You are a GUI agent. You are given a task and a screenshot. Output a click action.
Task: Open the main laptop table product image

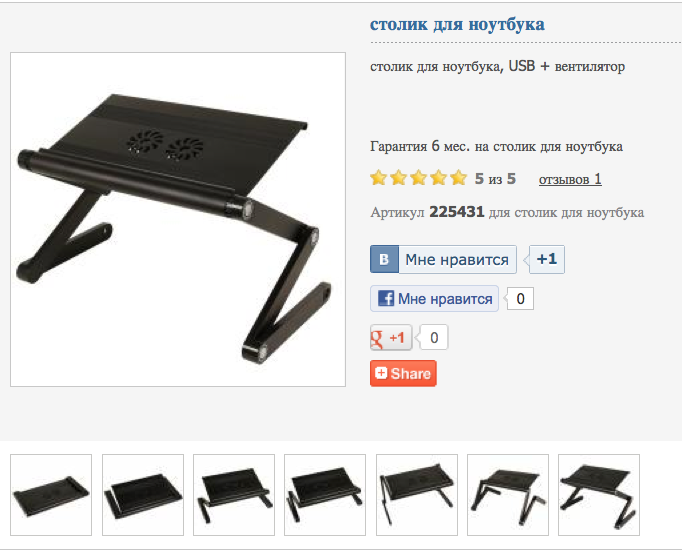(178, 219)
